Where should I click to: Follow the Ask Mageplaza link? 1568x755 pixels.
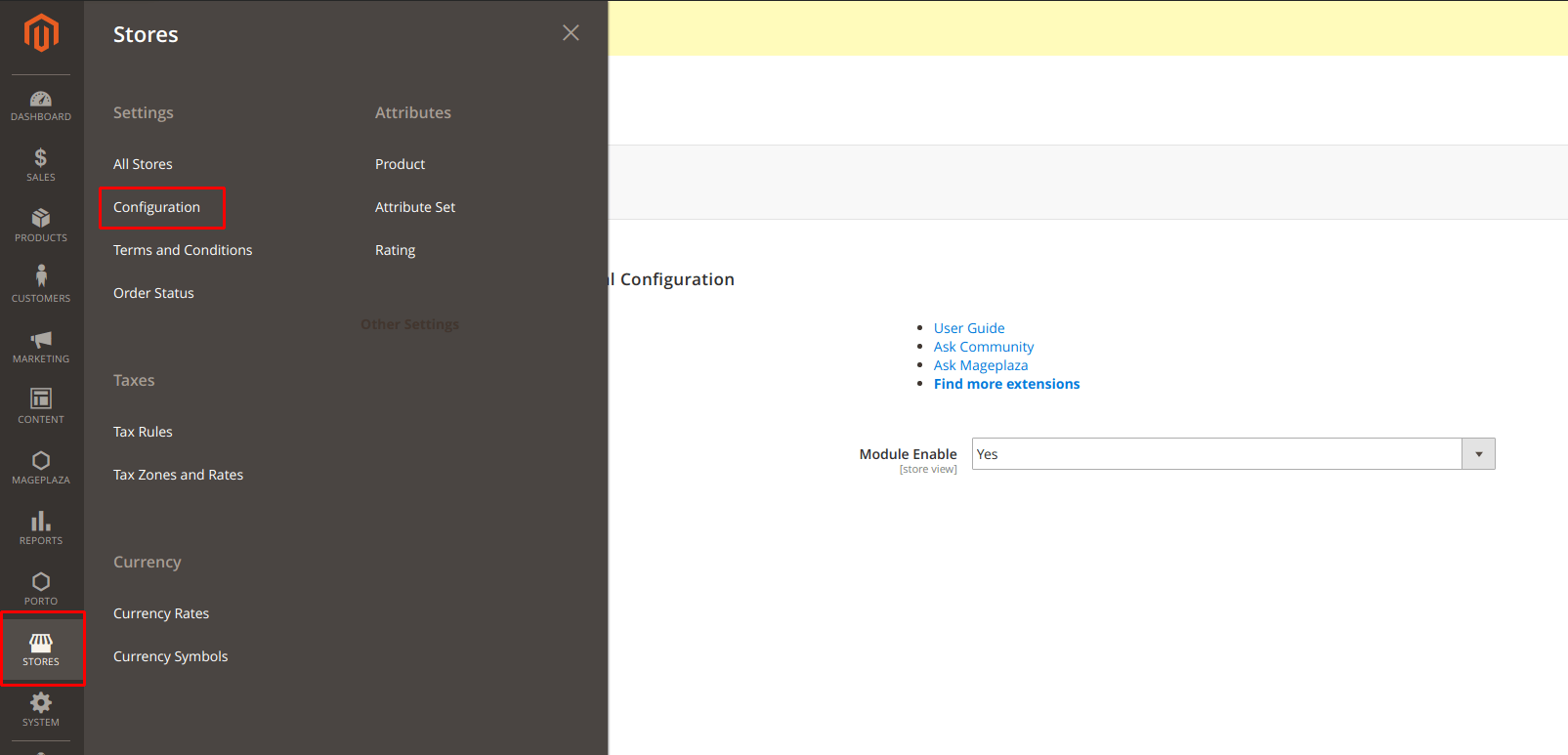[x=981, y=365]
